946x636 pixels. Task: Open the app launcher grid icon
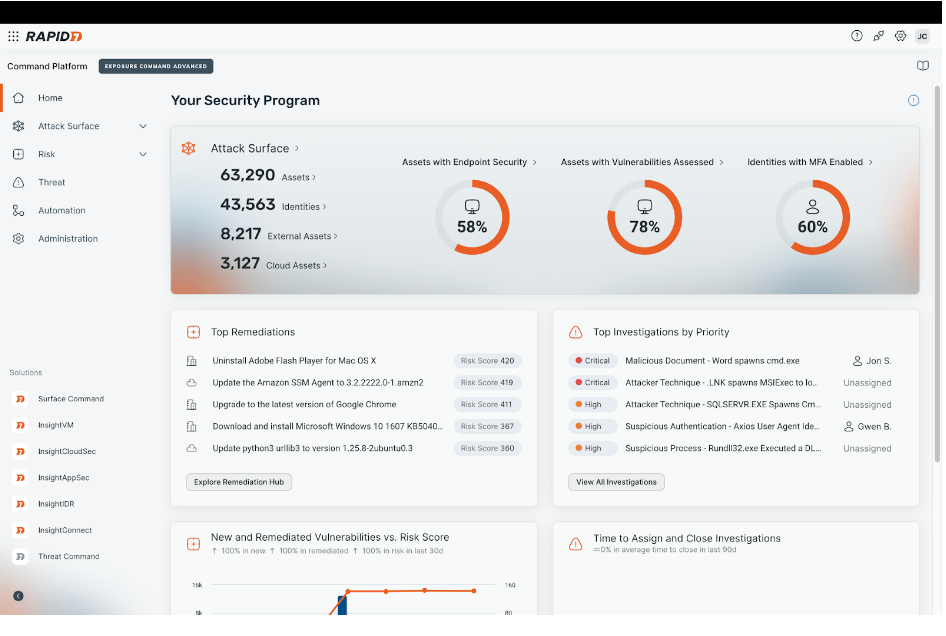(13, 36)
